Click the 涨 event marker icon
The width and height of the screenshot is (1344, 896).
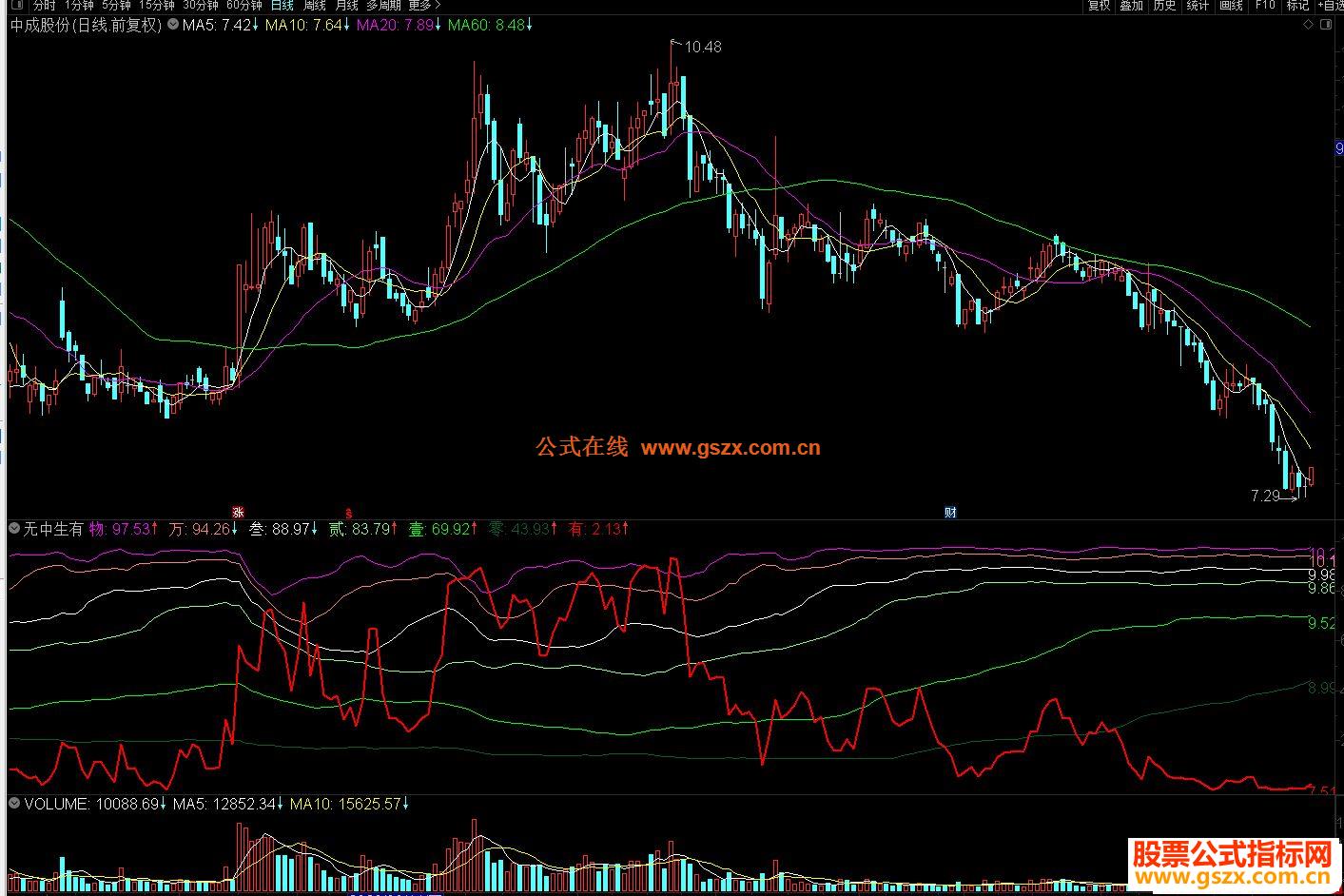(238, 512)
